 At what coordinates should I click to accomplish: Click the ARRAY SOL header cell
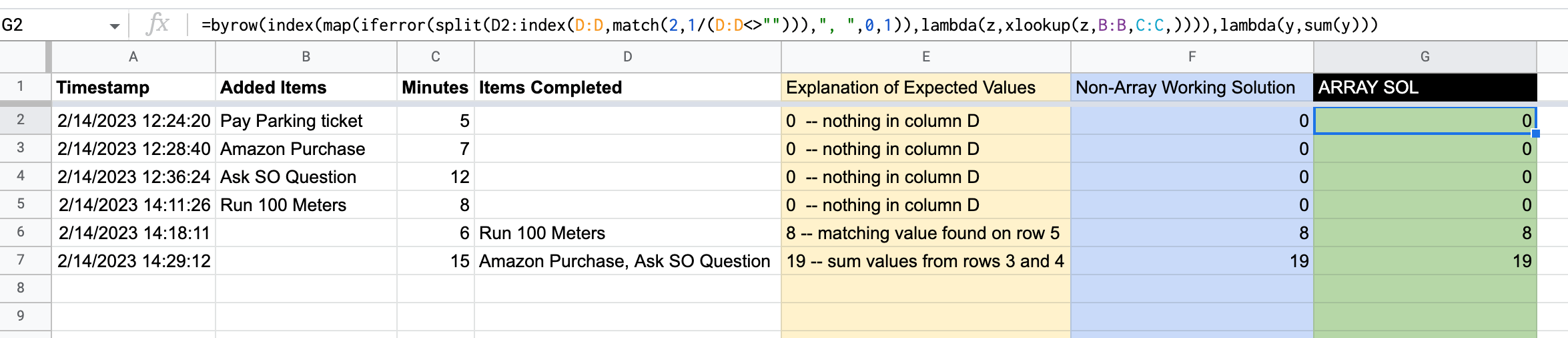click(x=1425, y=88)
